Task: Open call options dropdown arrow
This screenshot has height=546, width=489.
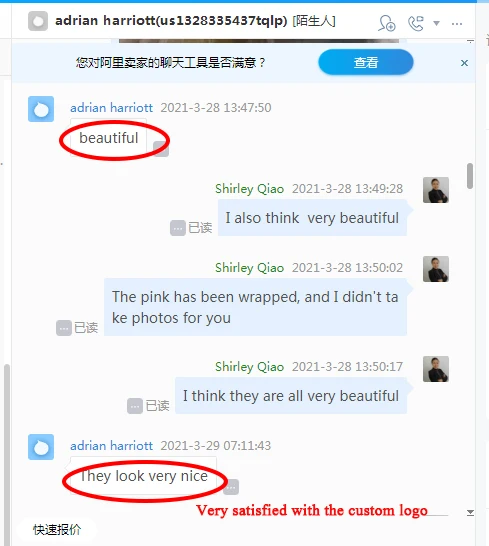Action: [436, 23]
